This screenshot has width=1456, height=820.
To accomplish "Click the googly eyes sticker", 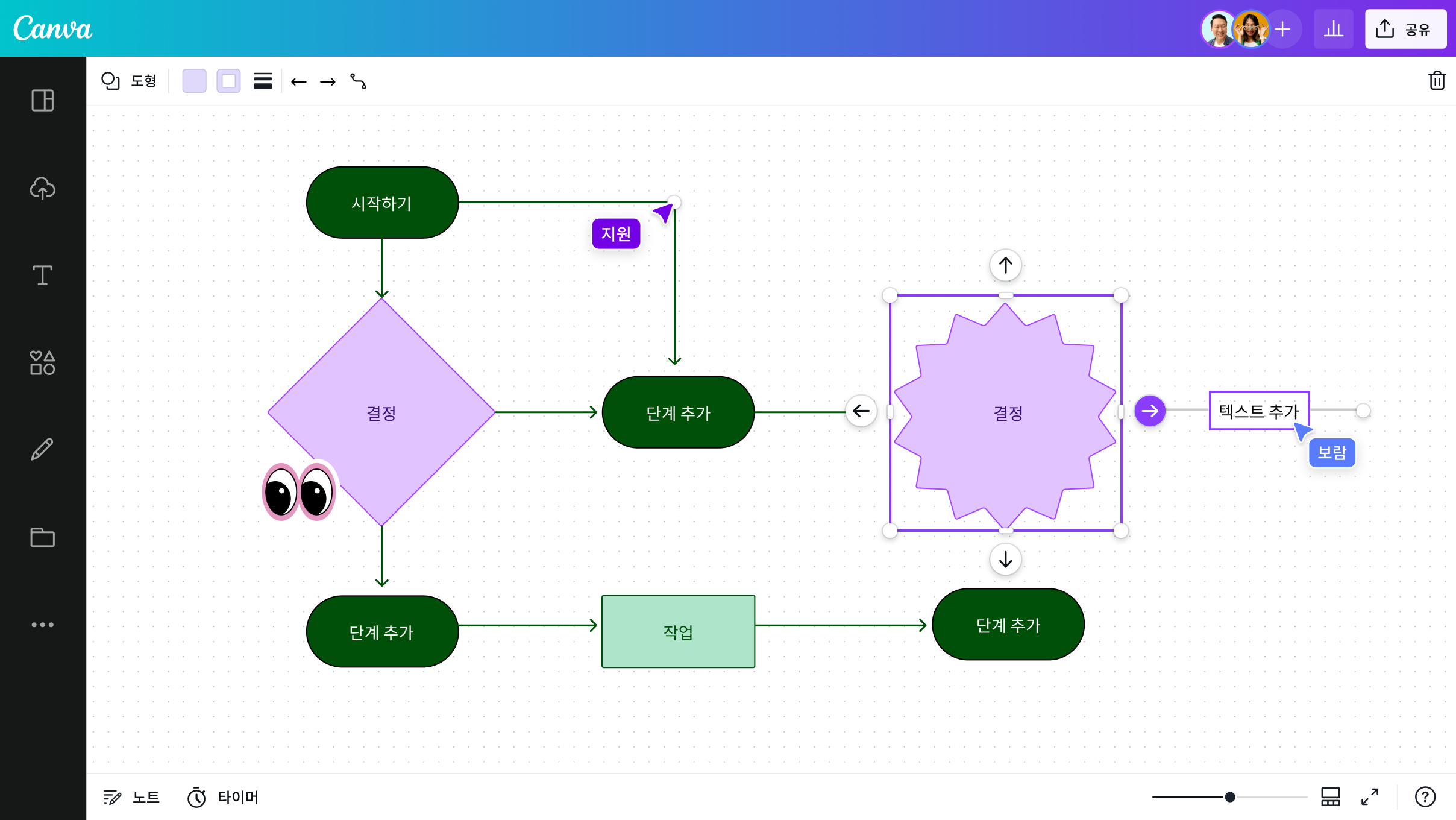I will [x=300, y=491].
